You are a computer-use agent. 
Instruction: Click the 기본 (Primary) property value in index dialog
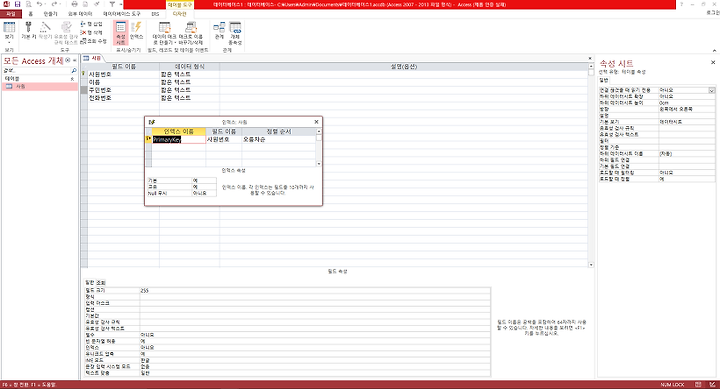click(203, 180)
